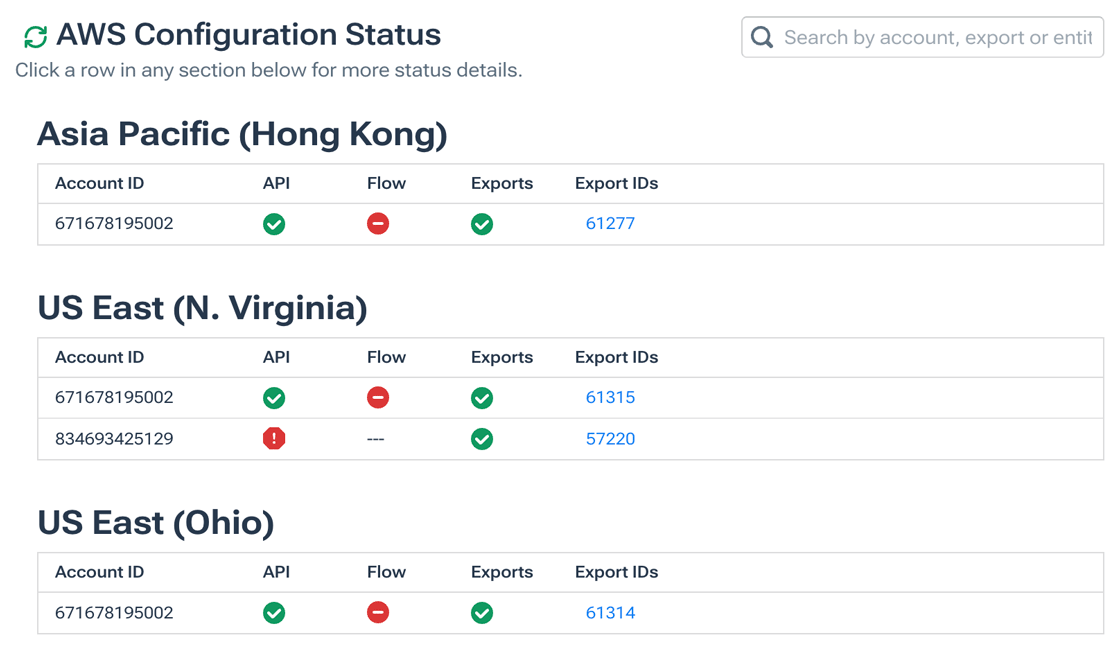Open export 61277 in Hong Kong section
This screenshot has height=650, width=1120.
coord(610,223)
